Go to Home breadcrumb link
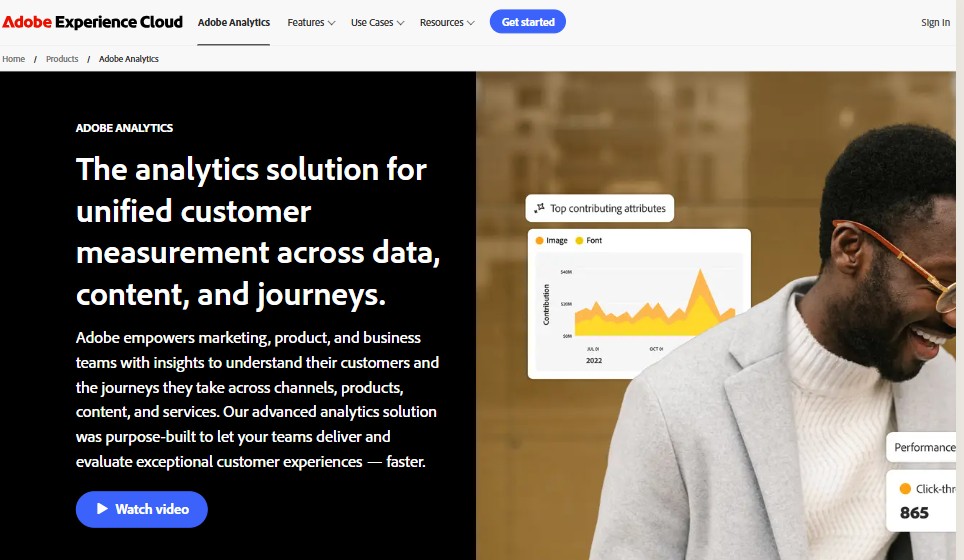Screen dimensions: 964x560 14,59
